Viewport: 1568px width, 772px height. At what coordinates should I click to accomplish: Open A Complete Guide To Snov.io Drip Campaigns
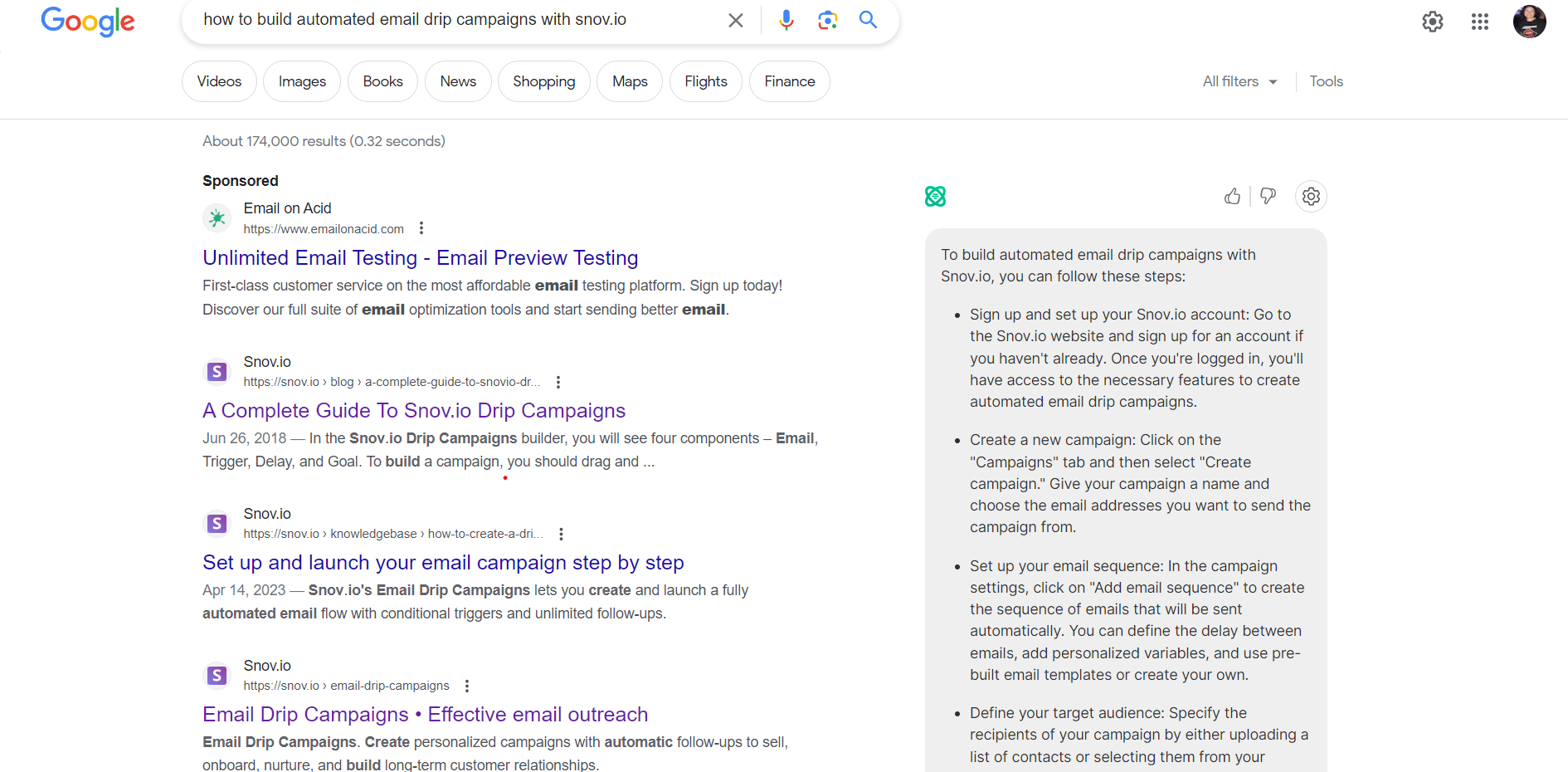(x=414, y=411)
